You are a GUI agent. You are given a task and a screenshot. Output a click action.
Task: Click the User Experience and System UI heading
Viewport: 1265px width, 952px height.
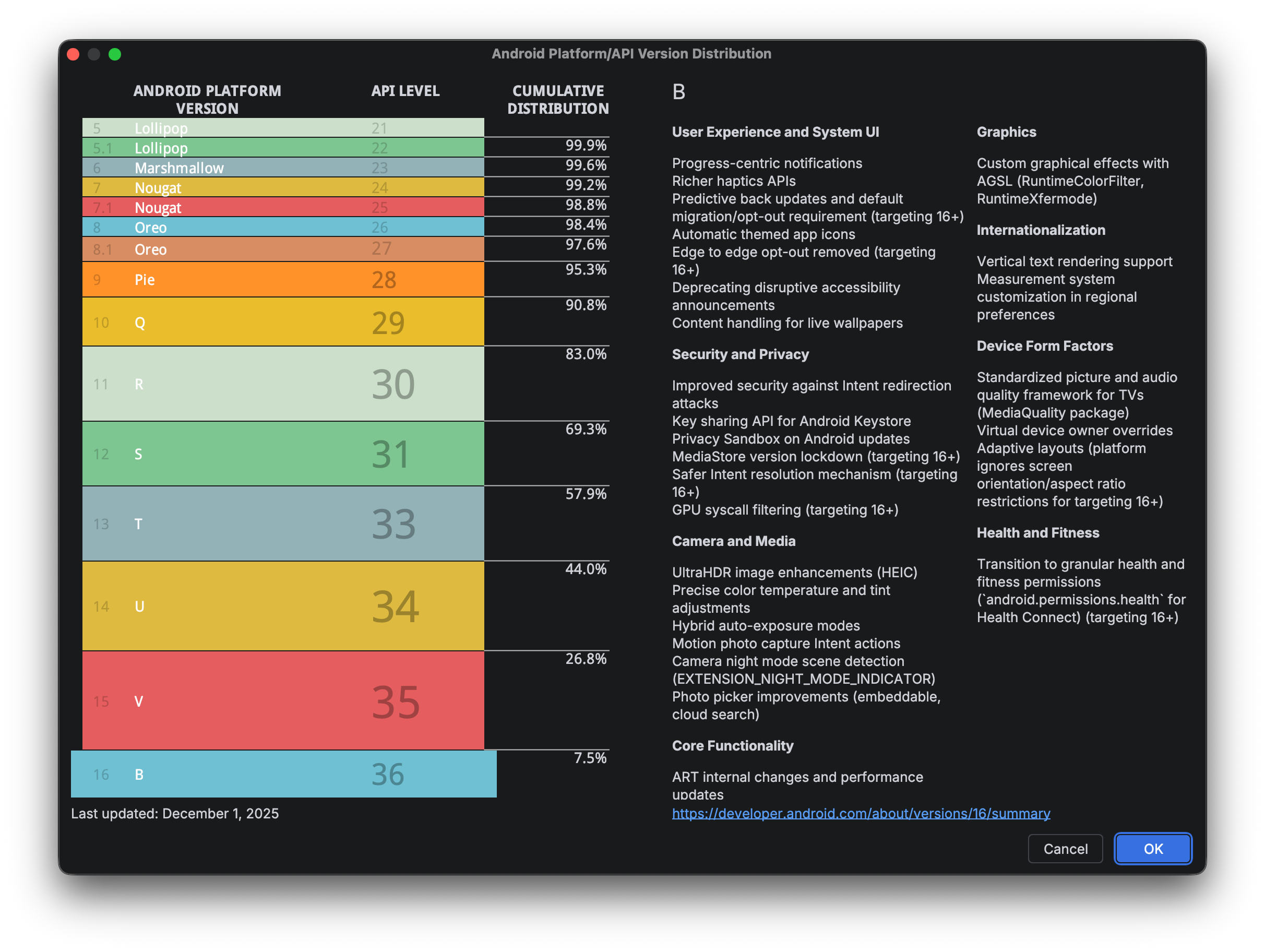[775, 132]
